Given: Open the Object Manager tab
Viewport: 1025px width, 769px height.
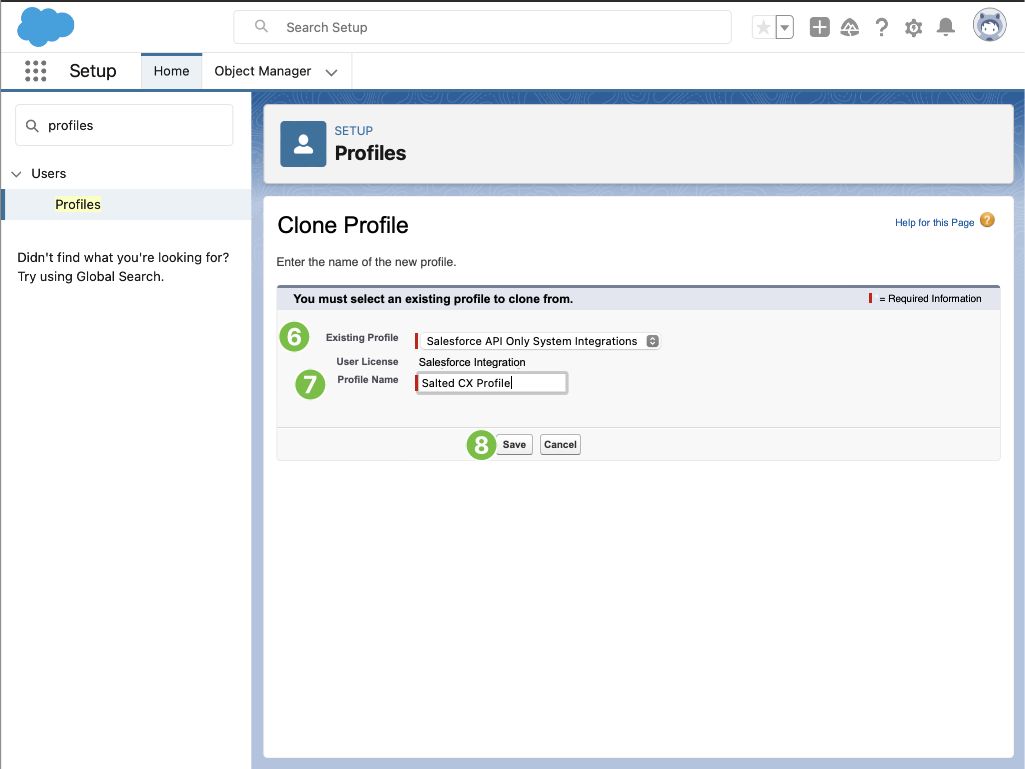Looking at the screenshot, I should (262, 71).
